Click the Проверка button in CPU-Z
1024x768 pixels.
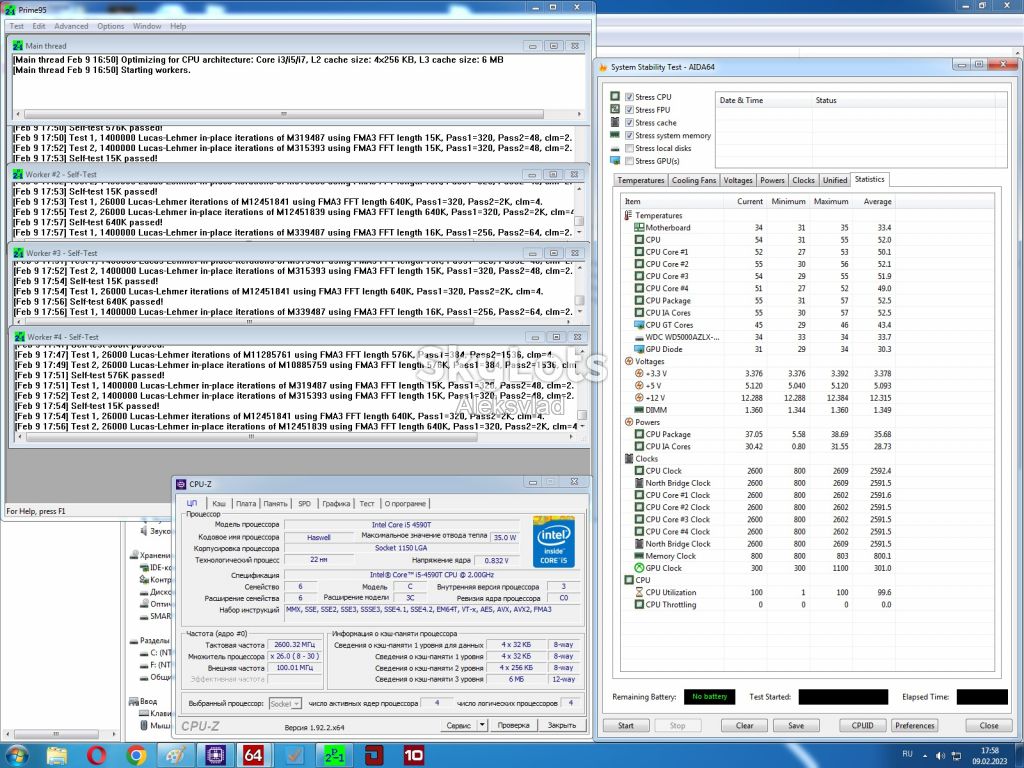pyautogui.click(x=513, y=725)
